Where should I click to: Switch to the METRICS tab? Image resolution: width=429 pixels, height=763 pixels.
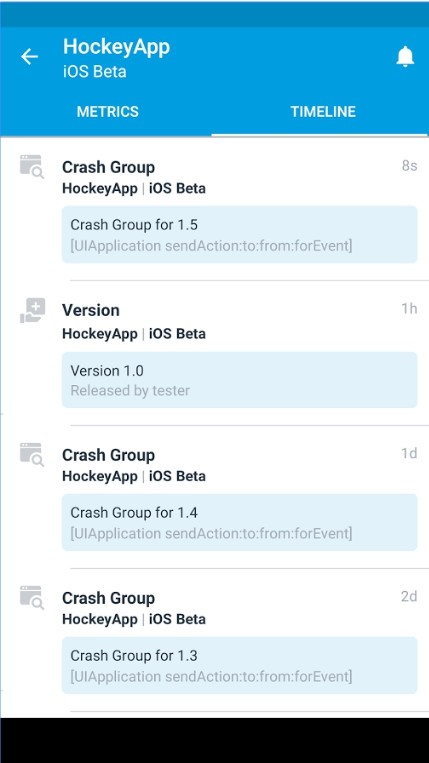107,111
